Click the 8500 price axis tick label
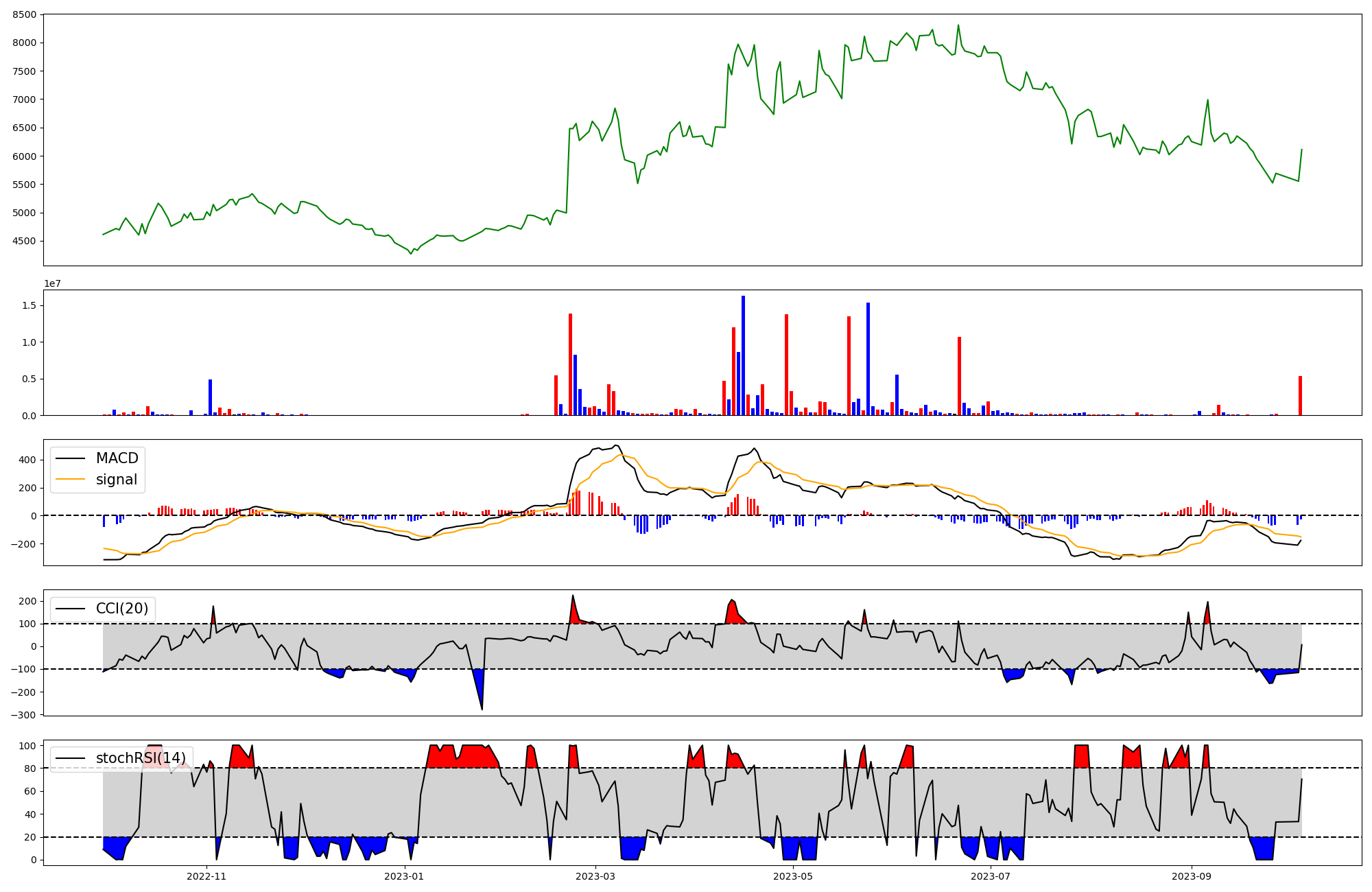 (24, 14)
